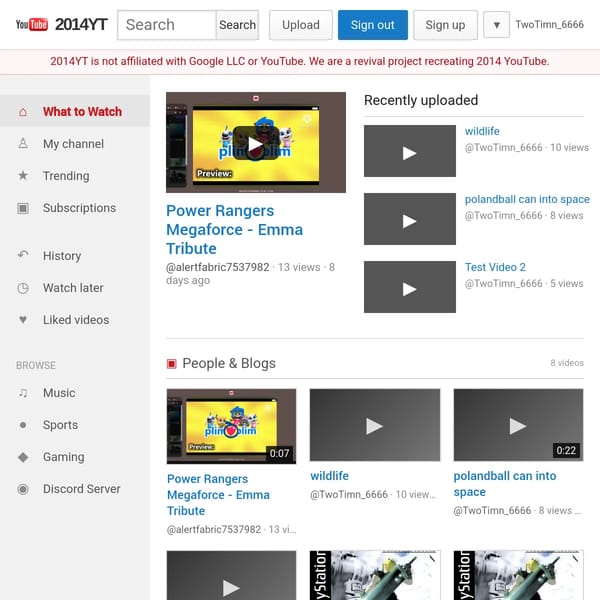Viewport: 600px width, 600px height.
Task: Open the People & Blogs section heading
Action: 229,363
